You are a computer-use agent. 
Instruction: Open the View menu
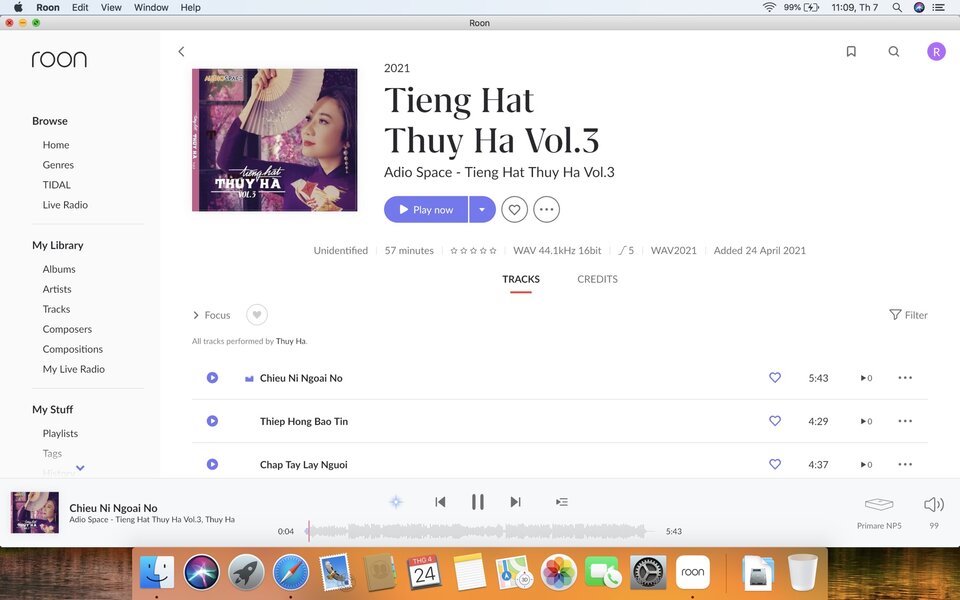pos(111,7)
